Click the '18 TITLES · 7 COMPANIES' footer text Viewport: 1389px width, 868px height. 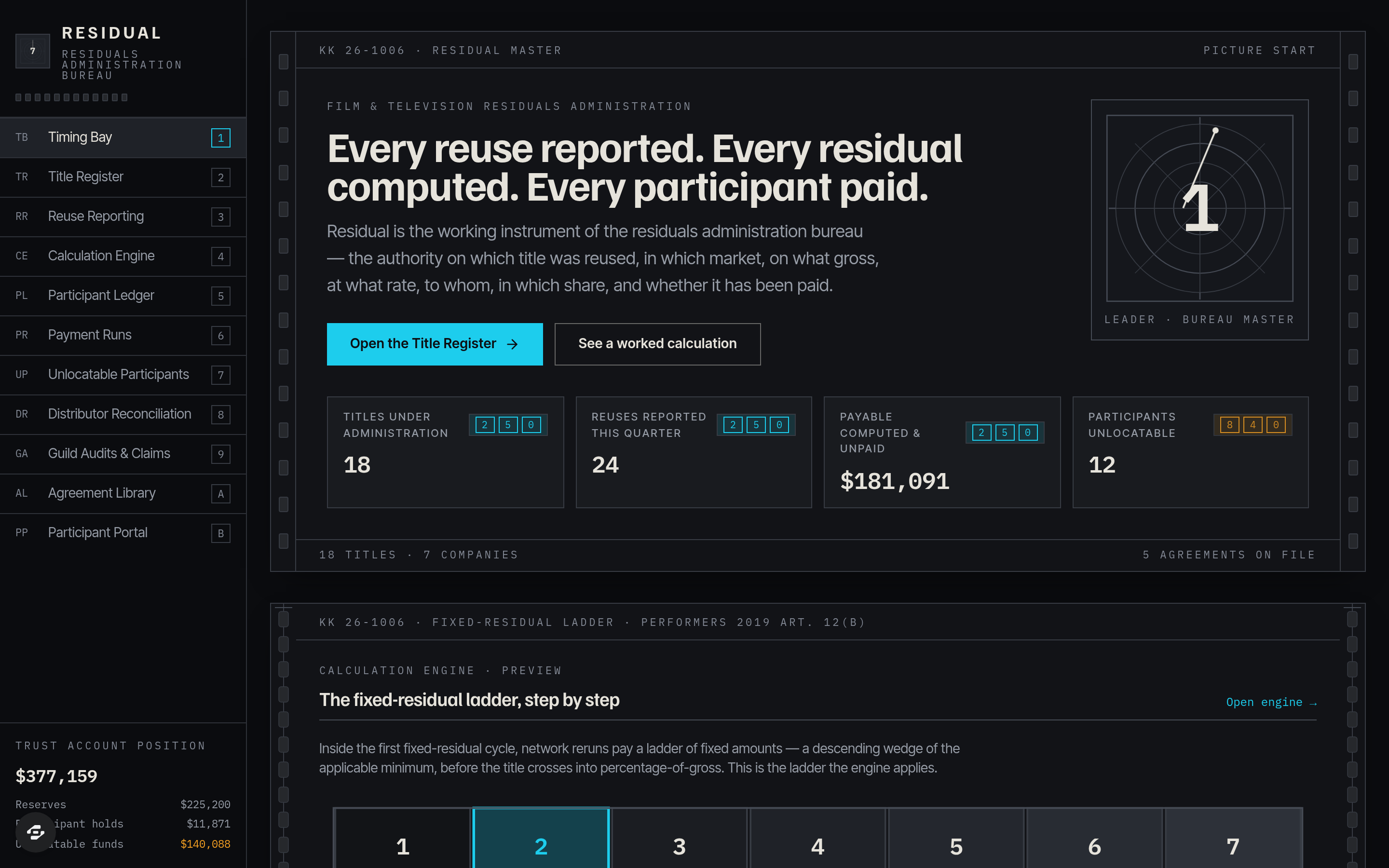419,555
